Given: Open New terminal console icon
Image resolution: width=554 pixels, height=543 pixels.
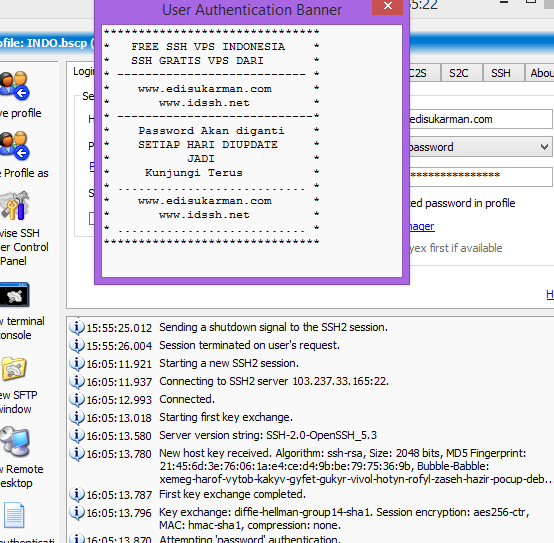Looking at the screenshot, I should click(x=14, y=295).
